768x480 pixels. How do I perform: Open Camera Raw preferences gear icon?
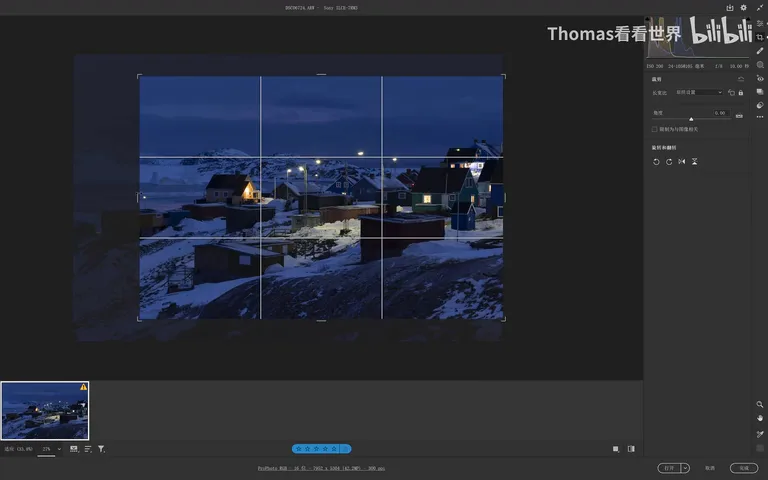pos(744,8)
